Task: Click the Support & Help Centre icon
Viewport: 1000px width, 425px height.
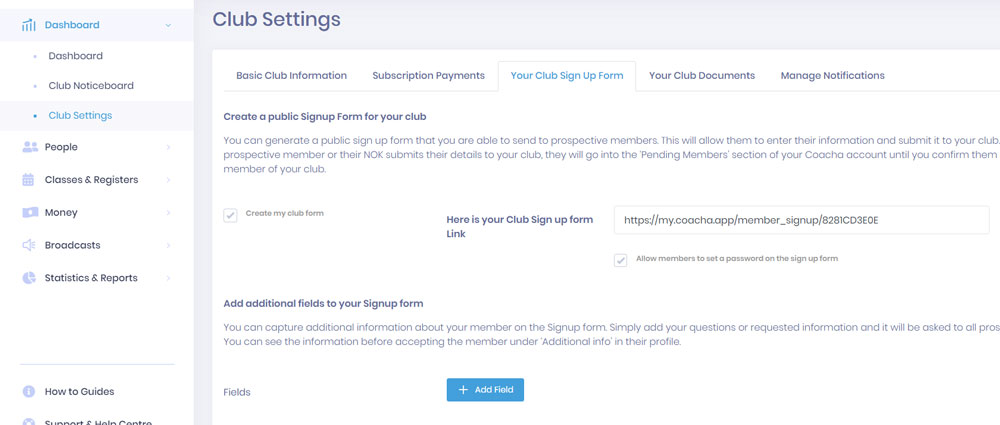Action: coord(29,421)
